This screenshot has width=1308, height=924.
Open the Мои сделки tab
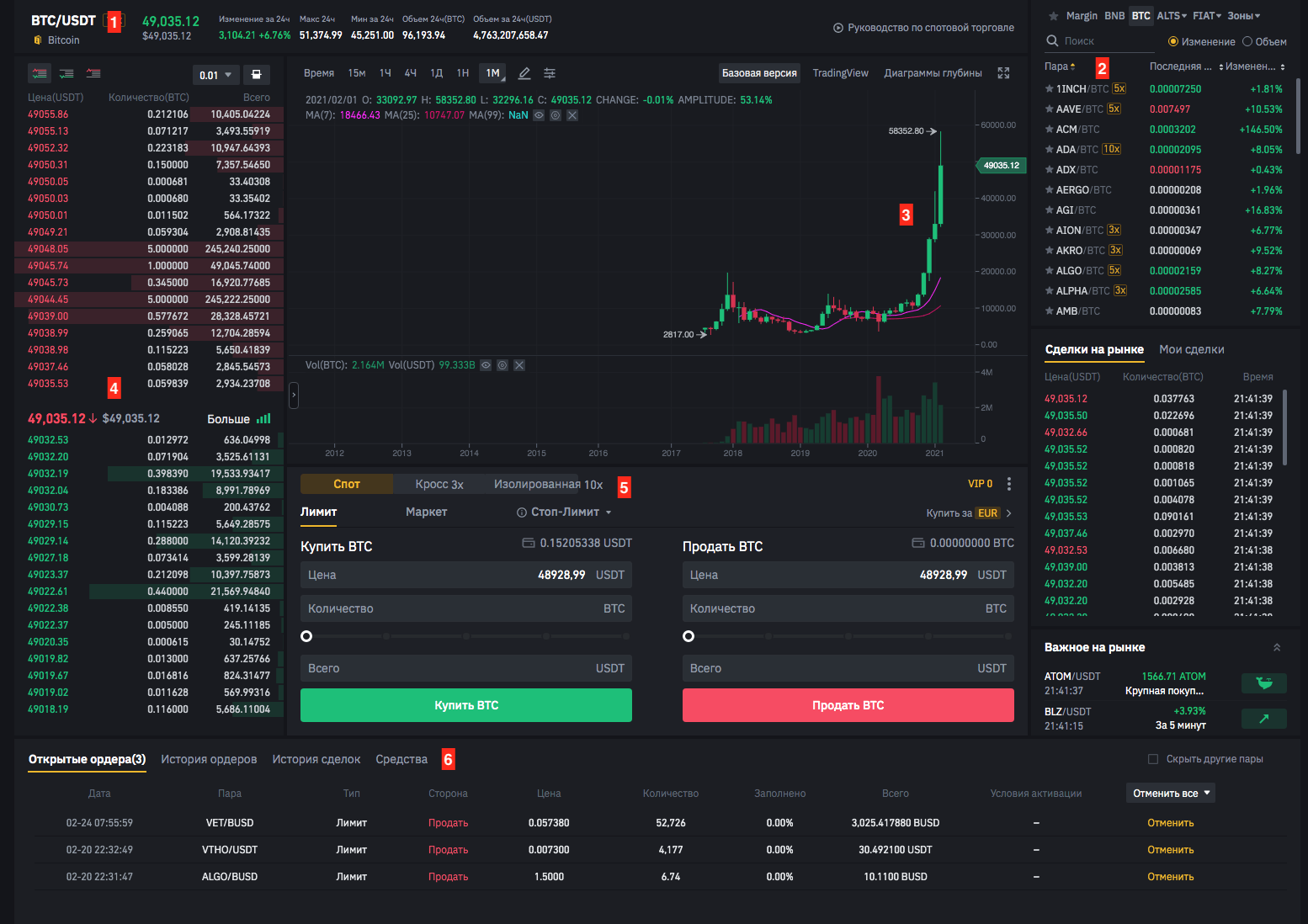tap(1191, 349)
